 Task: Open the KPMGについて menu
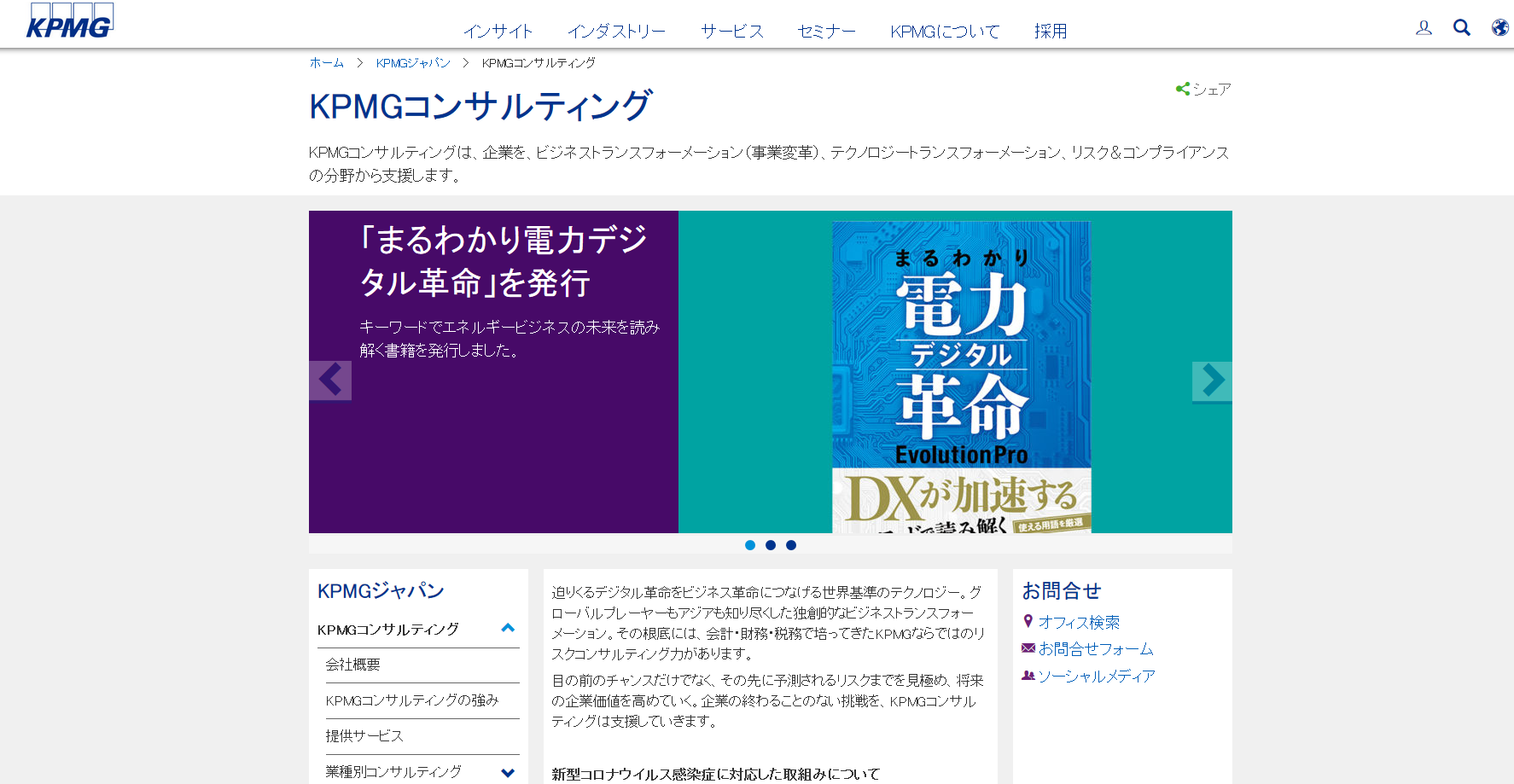point(945,32)
